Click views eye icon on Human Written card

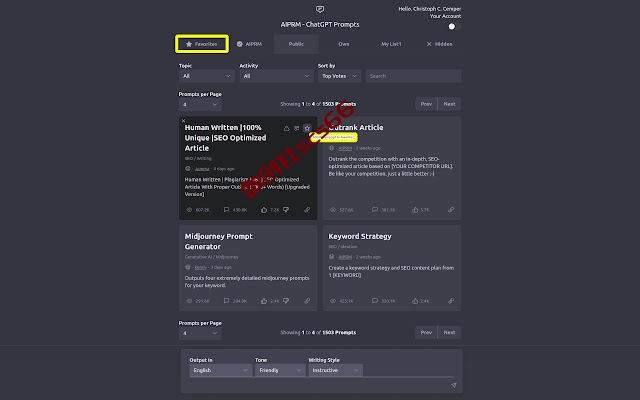point(189,210)
